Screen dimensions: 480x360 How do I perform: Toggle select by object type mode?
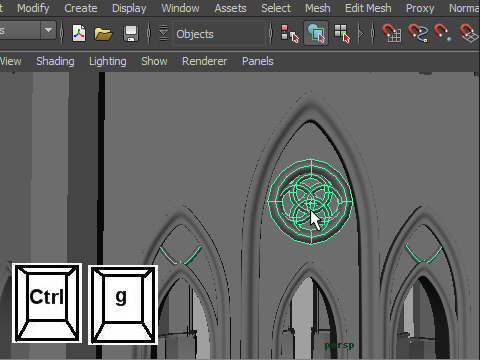pos(316,33)
